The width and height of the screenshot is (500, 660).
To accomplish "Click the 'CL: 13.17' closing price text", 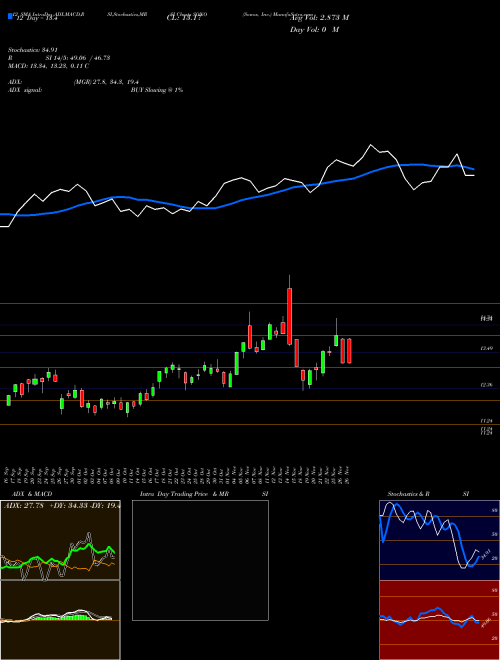I will point(186,18).
